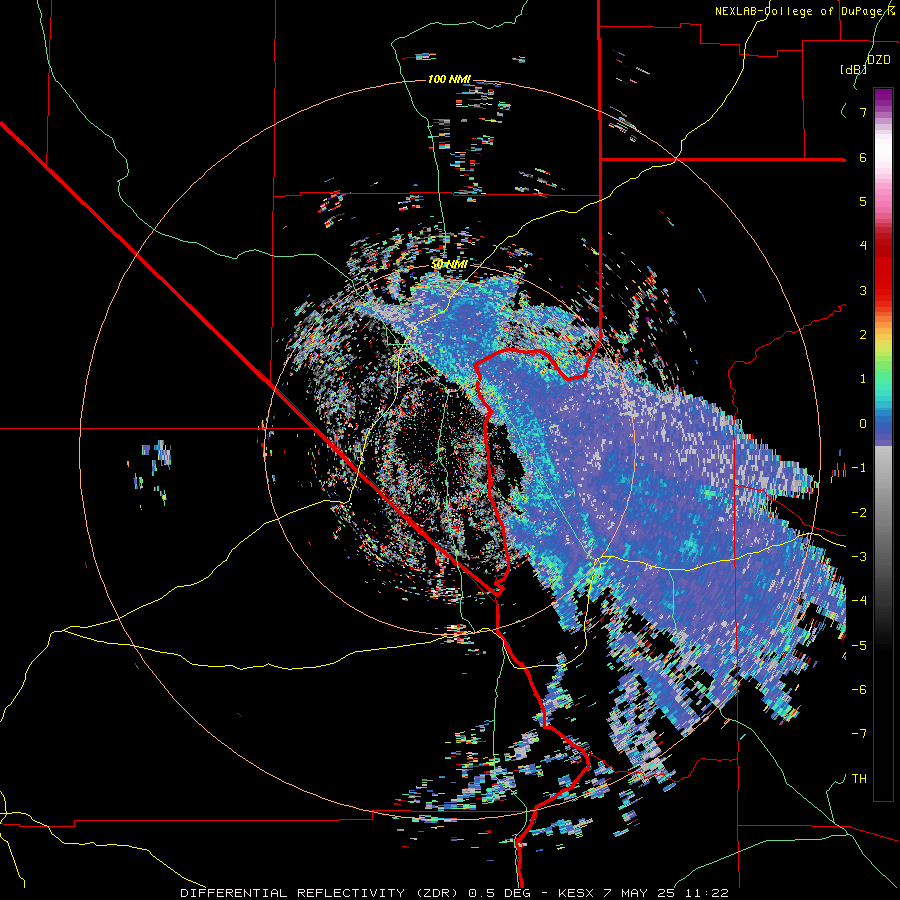Click the 3 dB color scale value

click(x=863, y=290)
